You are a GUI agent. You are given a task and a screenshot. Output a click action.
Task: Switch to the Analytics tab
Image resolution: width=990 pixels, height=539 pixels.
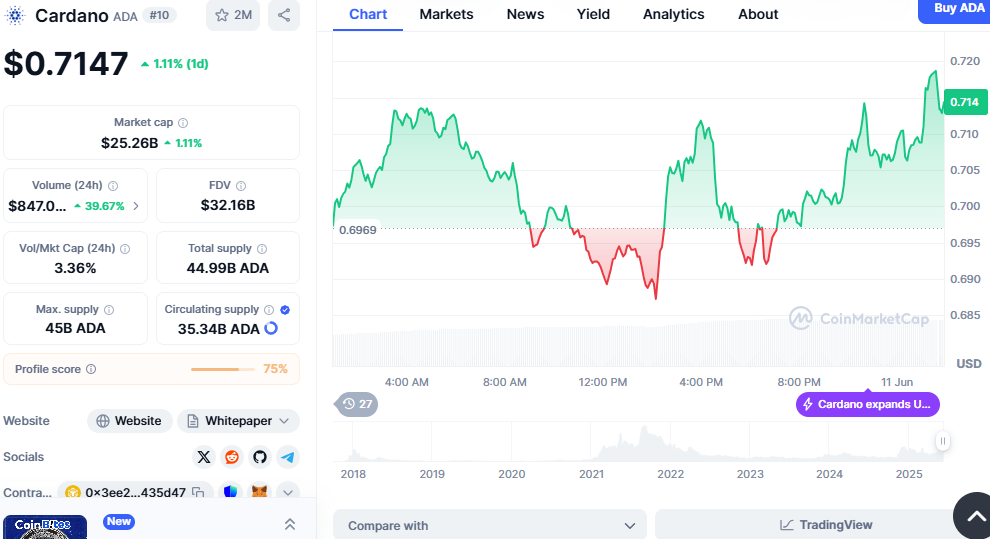[x=673, y=14]
